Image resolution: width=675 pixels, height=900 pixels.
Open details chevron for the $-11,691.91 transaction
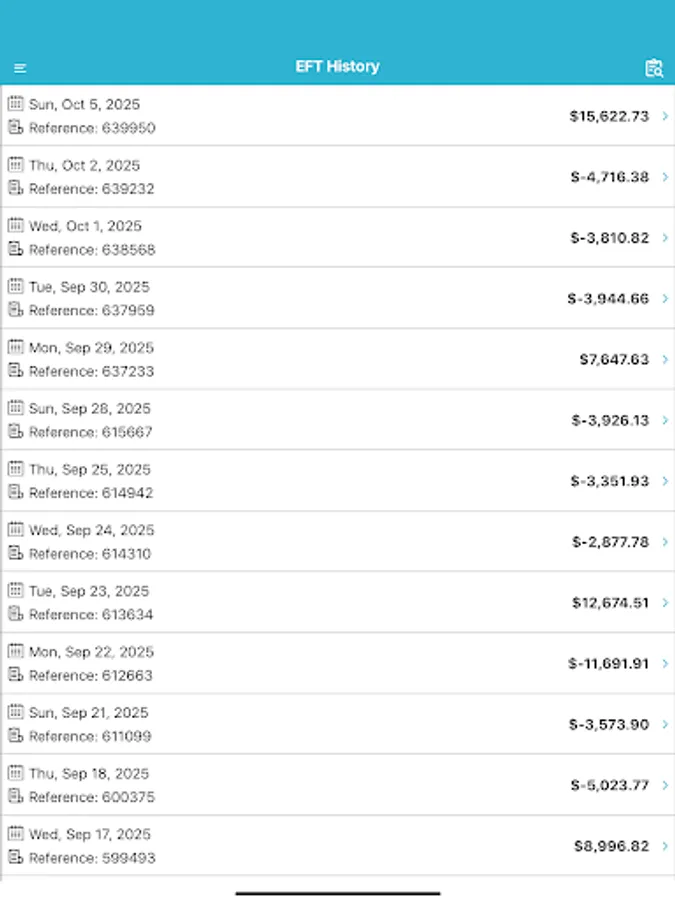point(664,663)
